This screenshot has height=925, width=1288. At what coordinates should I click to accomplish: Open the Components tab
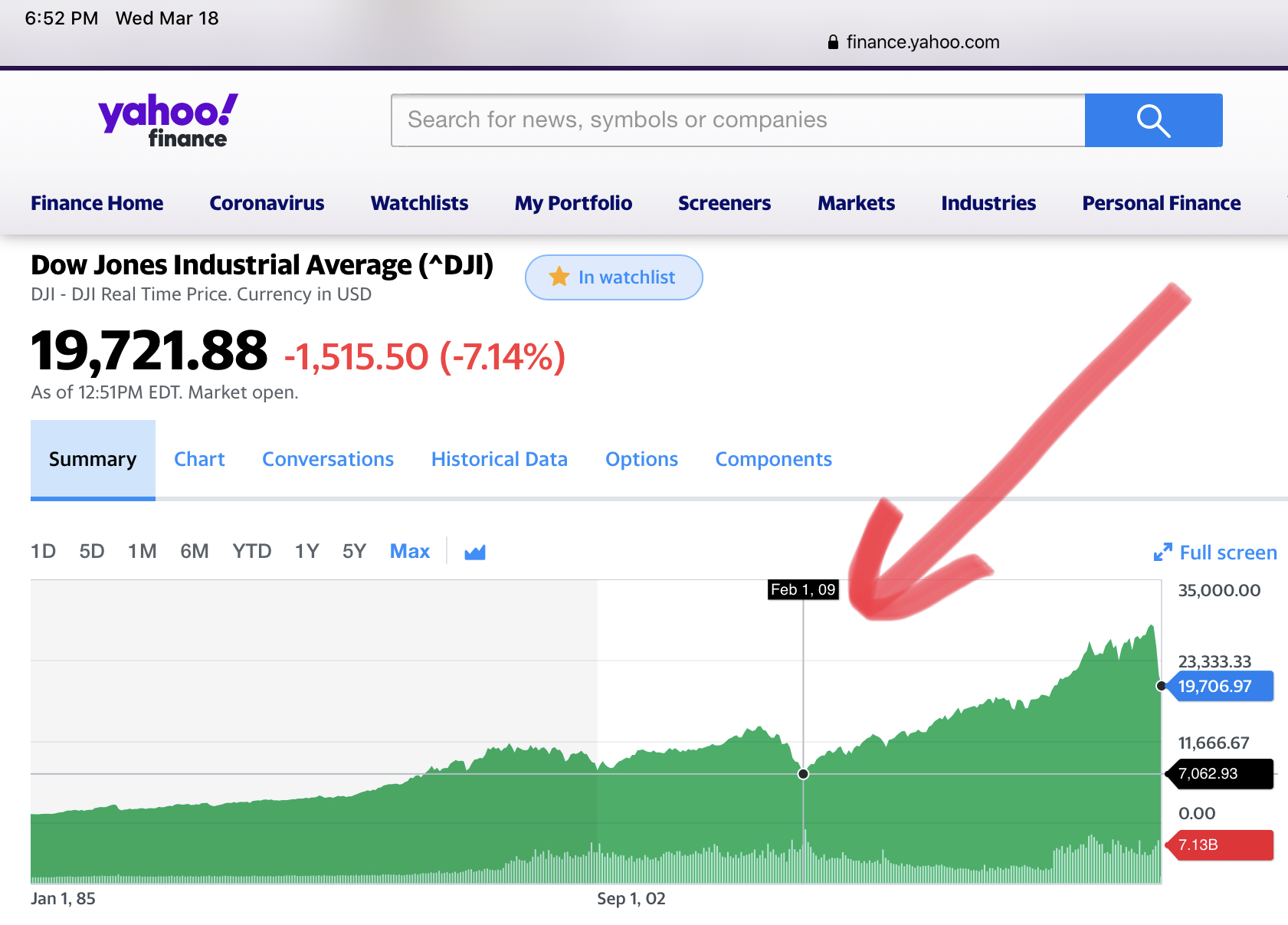point(773,459)
